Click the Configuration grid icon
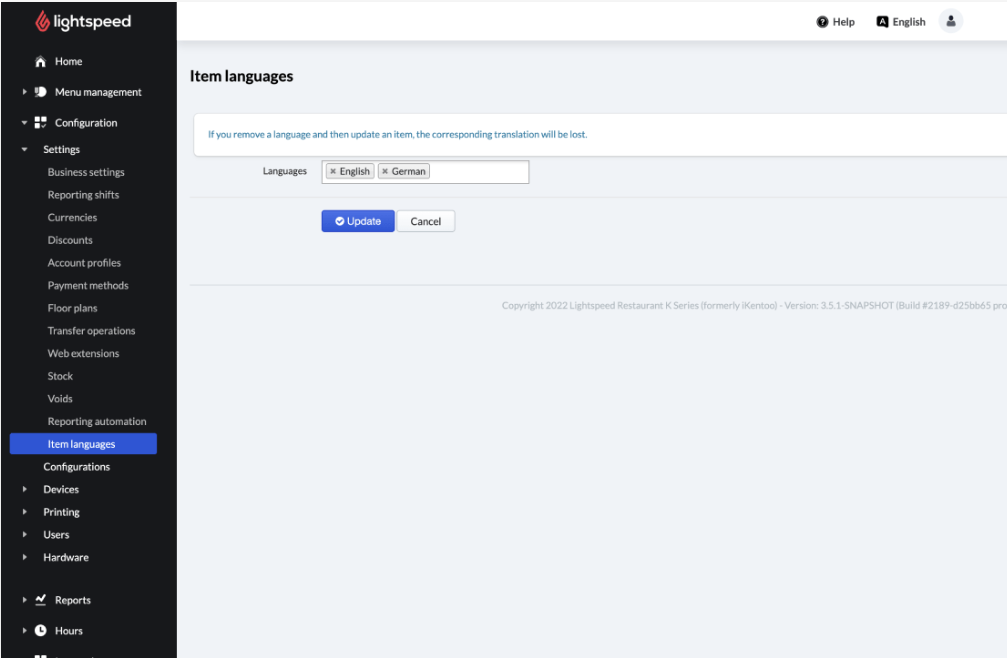This screenshot has height=658, width=1007. pos(41,123)
